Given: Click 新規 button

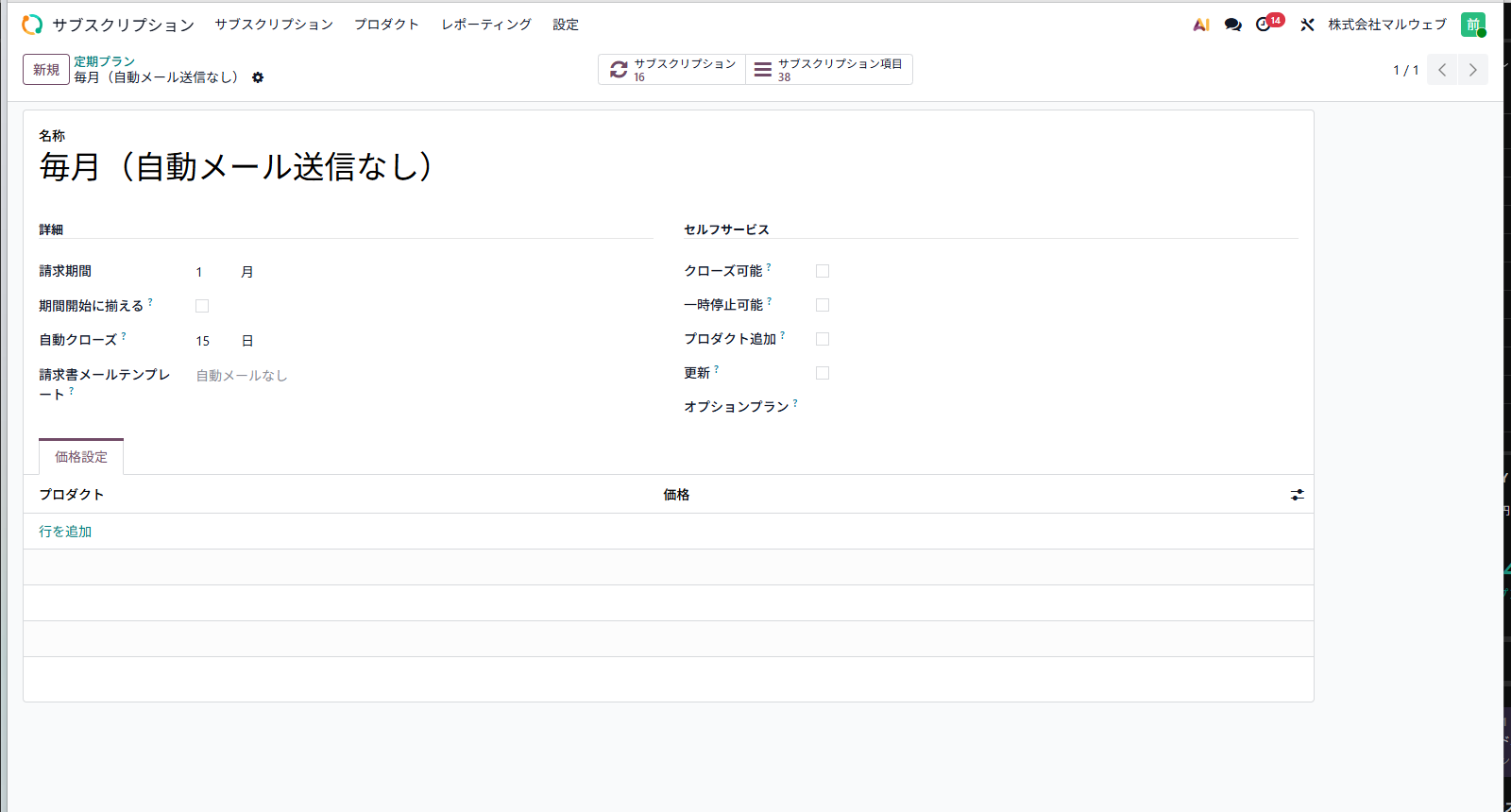Looking at the screenshot, I should point(46,70).
